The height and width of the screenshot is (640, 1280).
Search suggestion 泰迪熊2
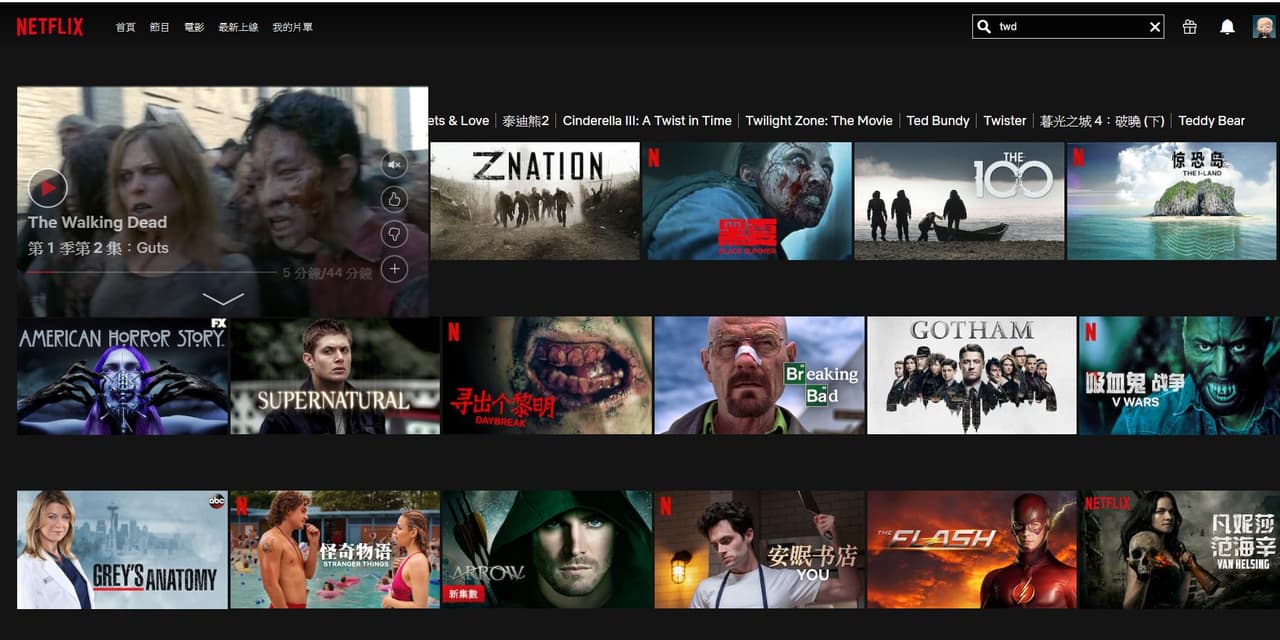click(x=526, y=121)
